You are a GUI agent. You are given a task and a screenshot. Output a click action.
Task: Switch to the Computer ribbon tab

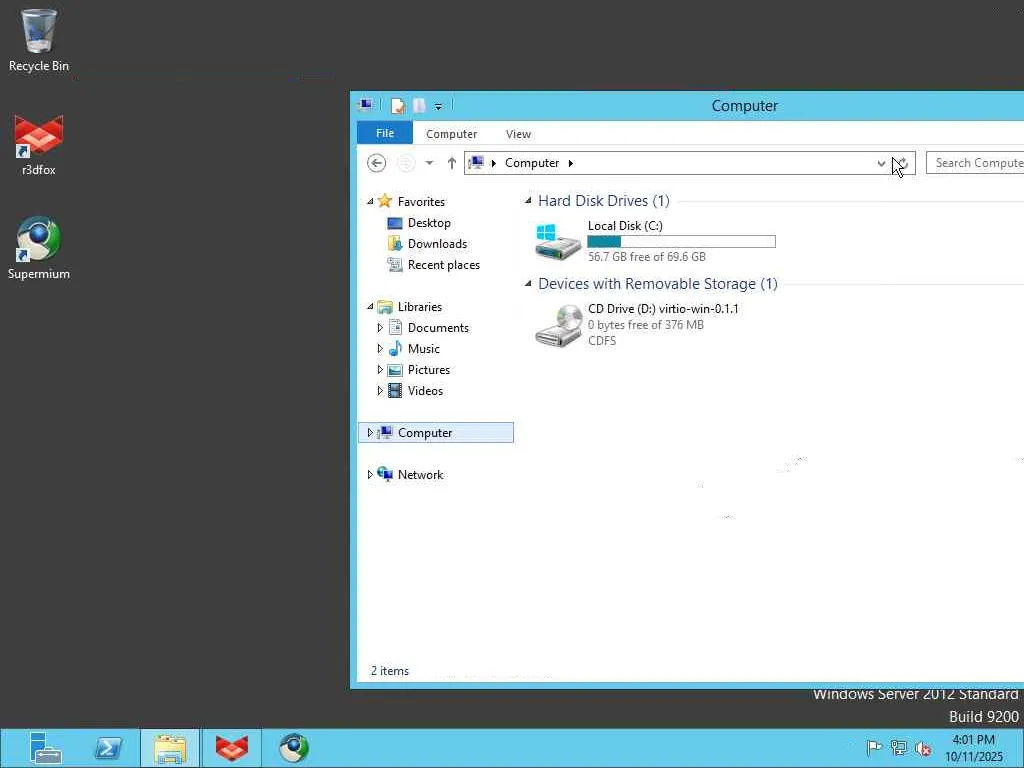[451, 133]
